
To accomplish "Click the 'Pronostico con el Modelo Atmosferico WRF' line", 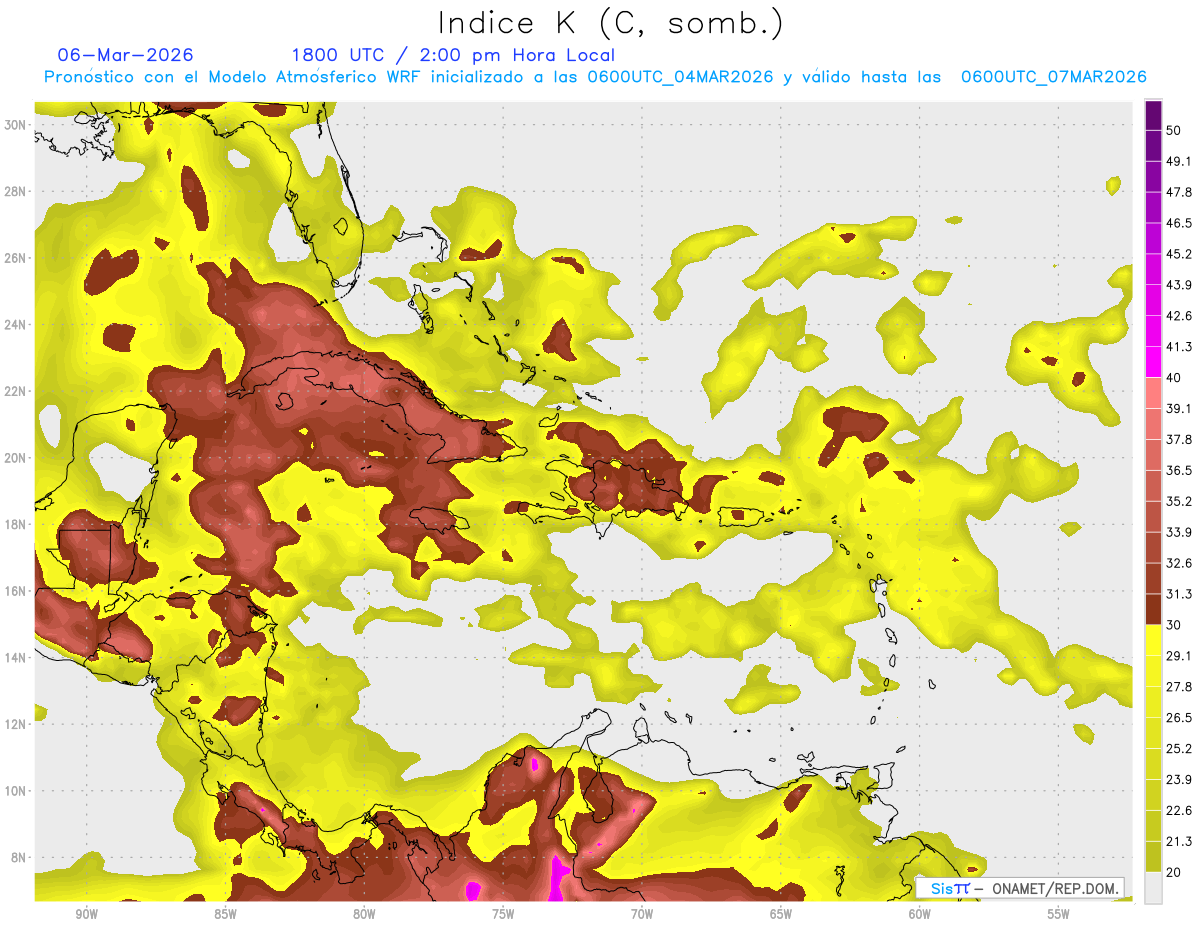I will point(595,77).
